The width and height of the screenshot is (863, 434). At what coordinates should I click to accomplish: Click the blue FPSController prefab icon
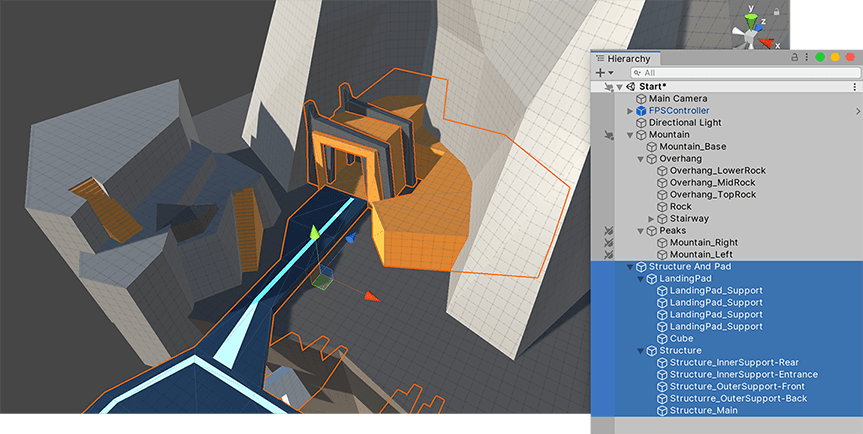[x=640, y=111]
